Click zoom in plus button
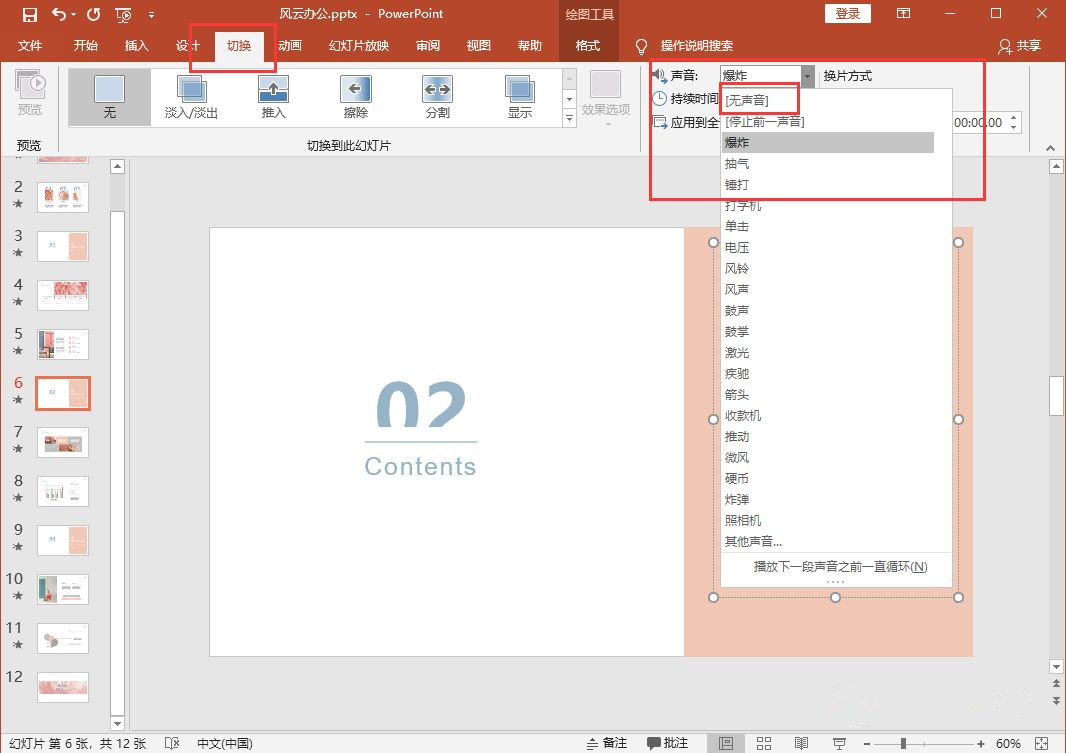This screenshot has width=1066, height=753. click(x=980, y=743)
